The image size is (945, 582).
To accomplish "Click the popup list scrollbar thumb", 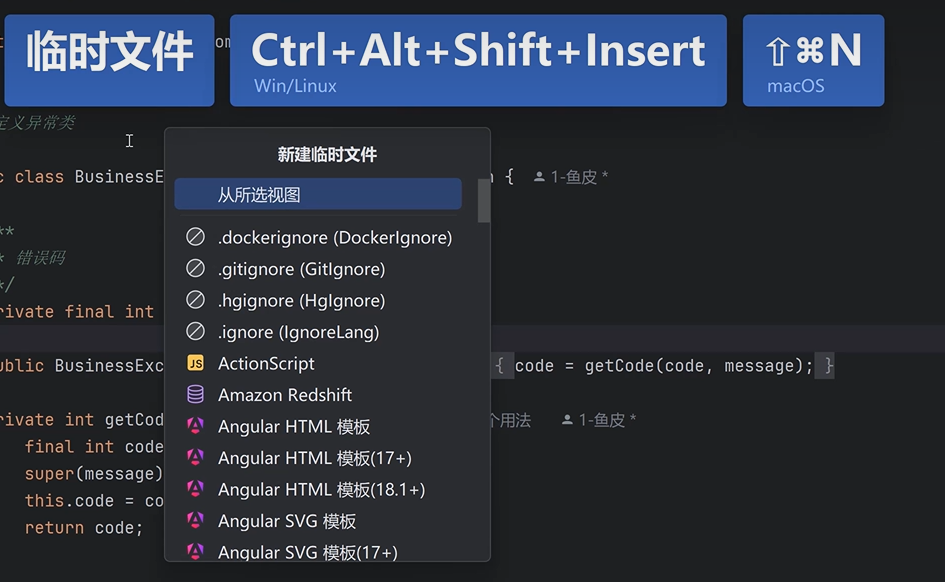I will pos(484,200).
